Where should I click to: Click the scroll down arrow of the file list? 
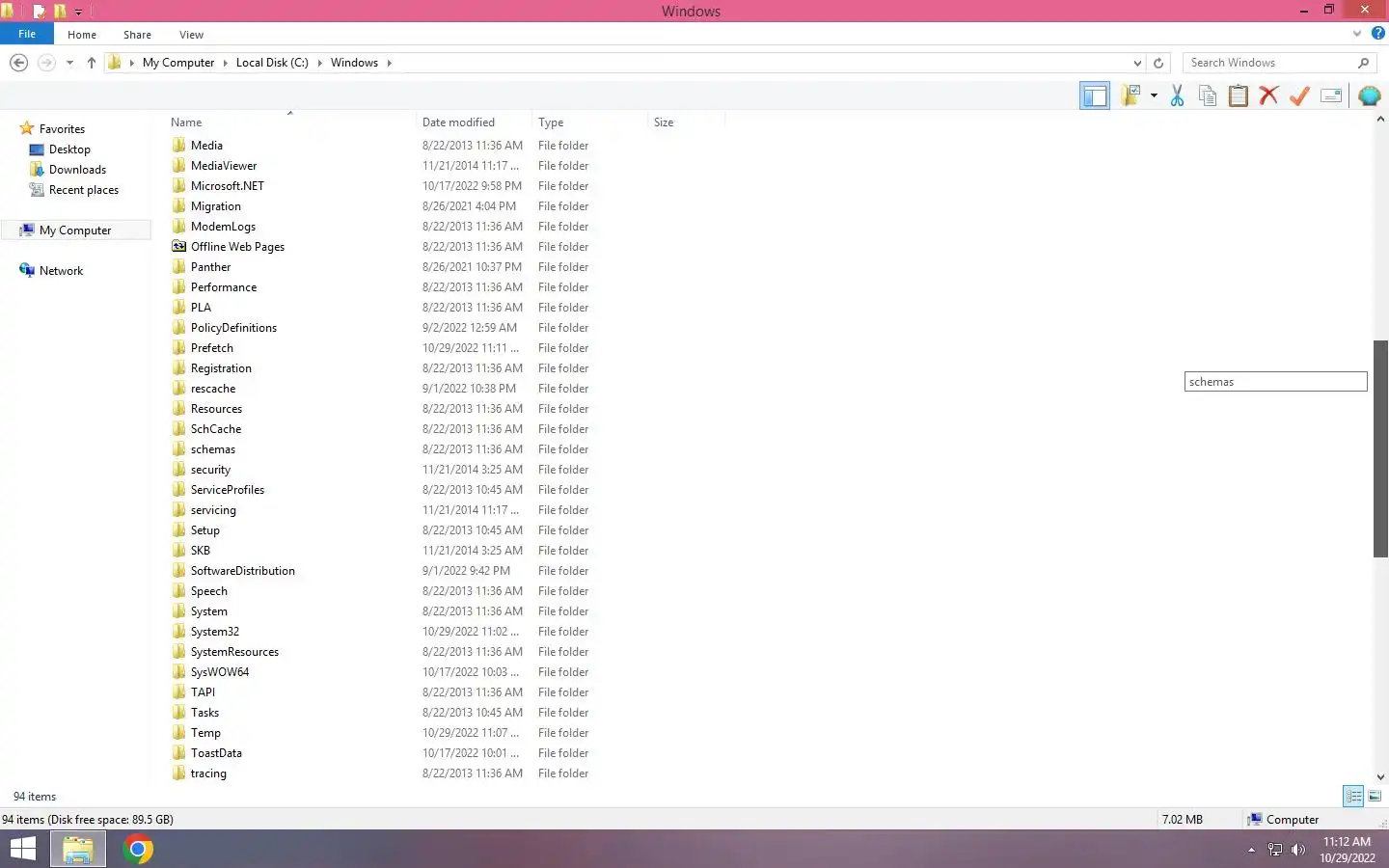pyautogui.click(x=1380, y=776)
